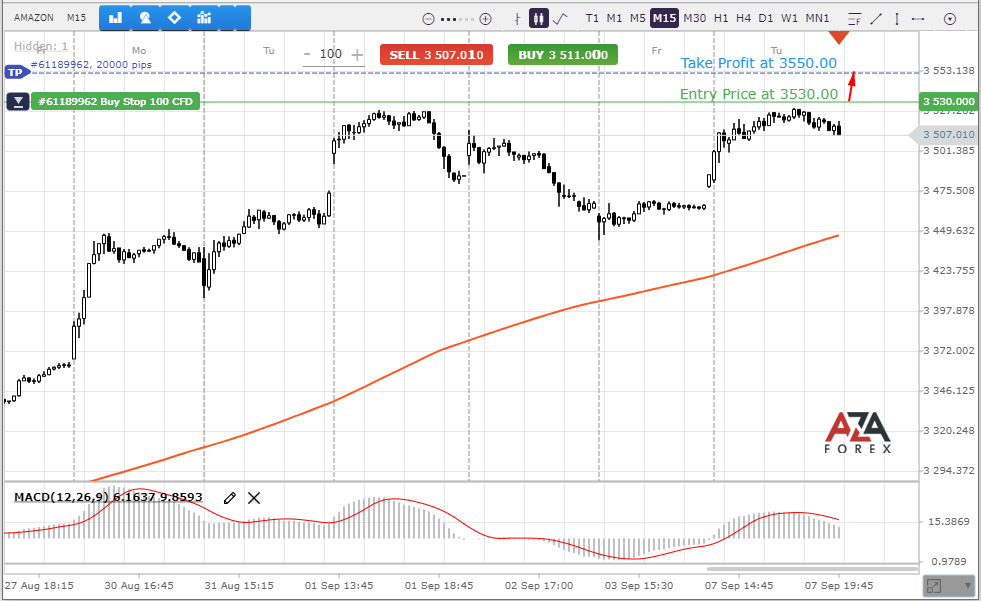Click the 01 Sep 13:45 time label
The width and height of the screenshot is (981, 601).
pyautogui.click(x=339, y=586)
